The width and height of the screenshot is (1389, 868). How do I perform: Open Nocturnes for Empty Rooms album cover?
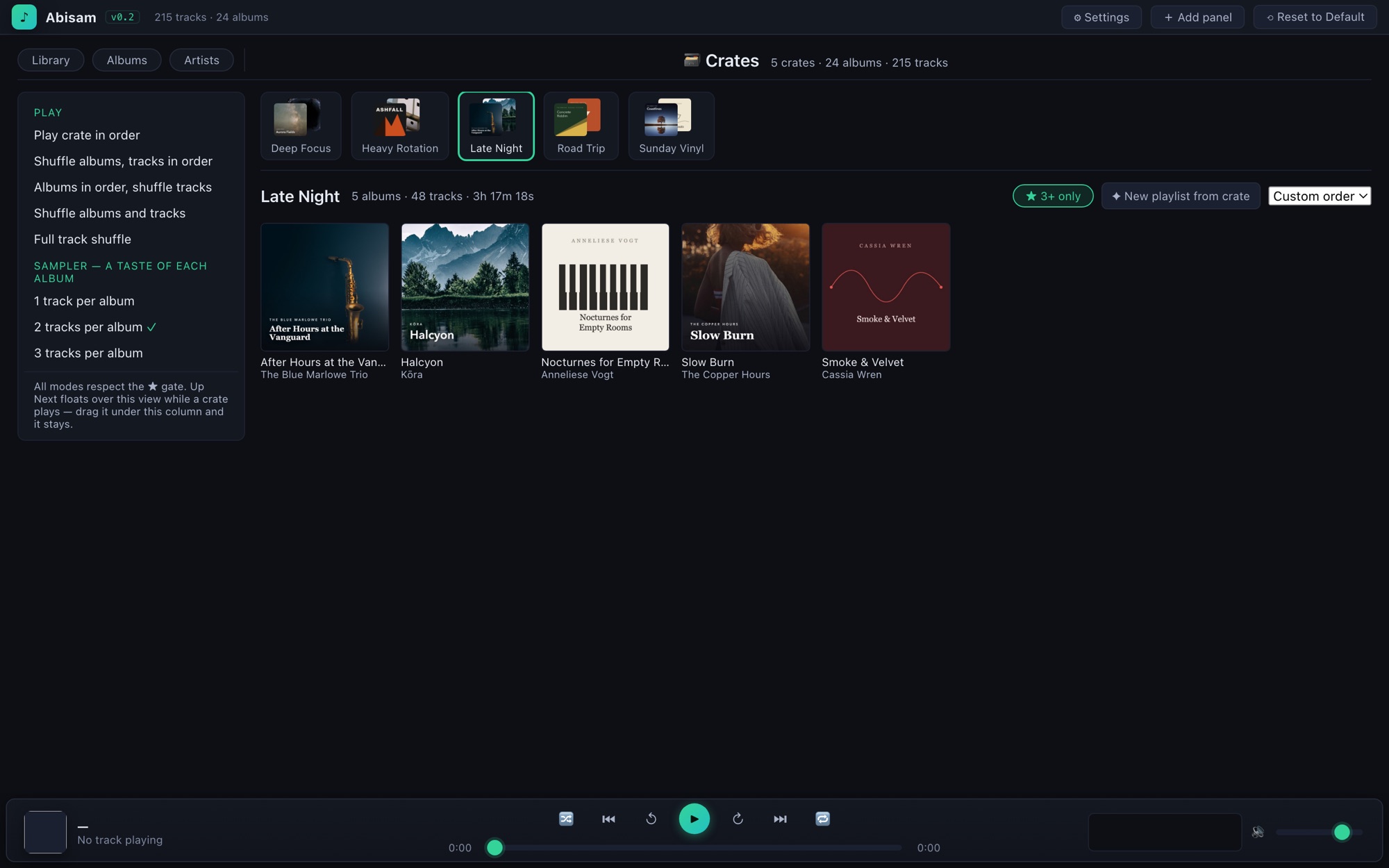coord(605,287)
